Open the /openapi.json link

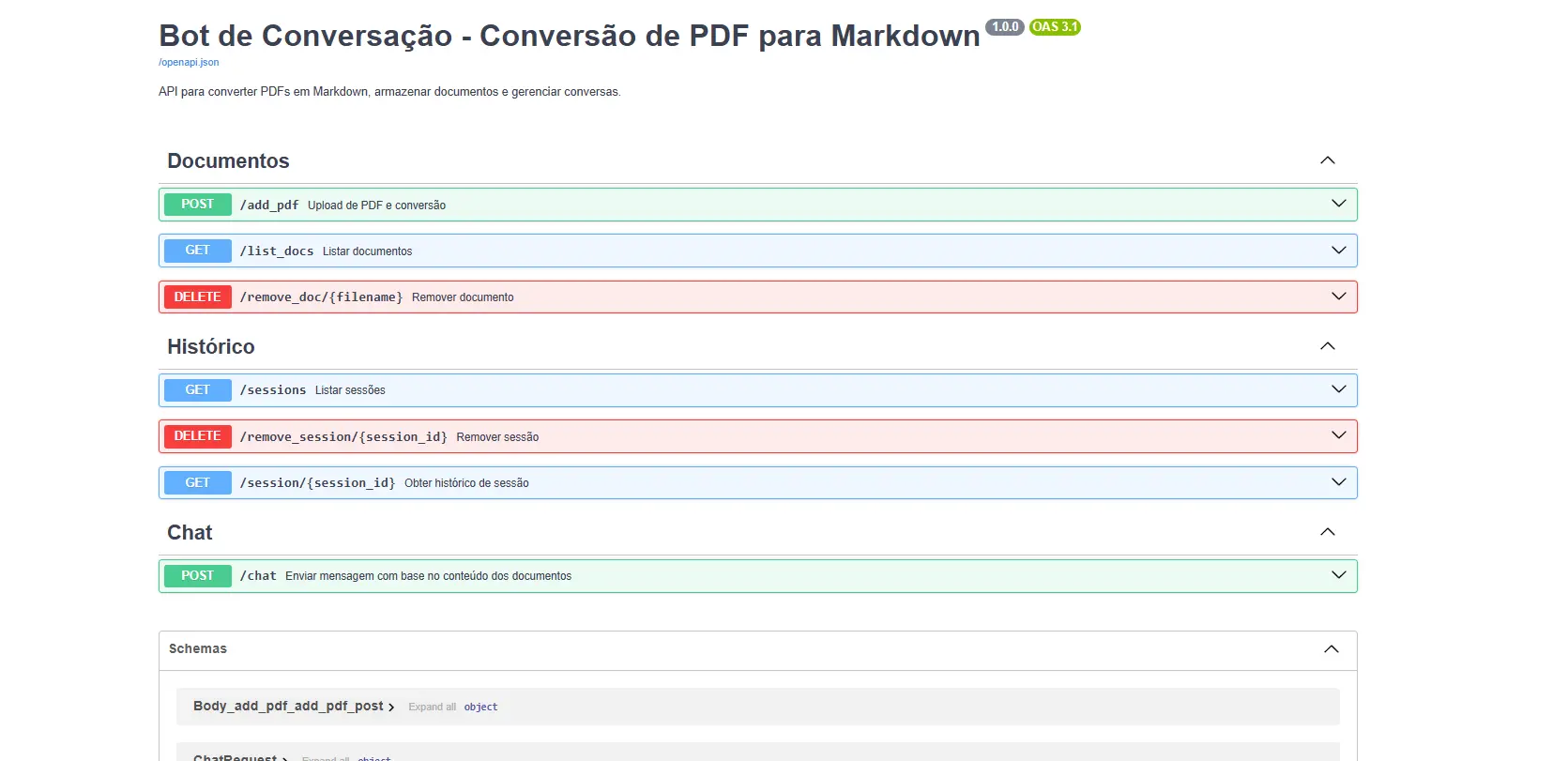click(189, 63)
